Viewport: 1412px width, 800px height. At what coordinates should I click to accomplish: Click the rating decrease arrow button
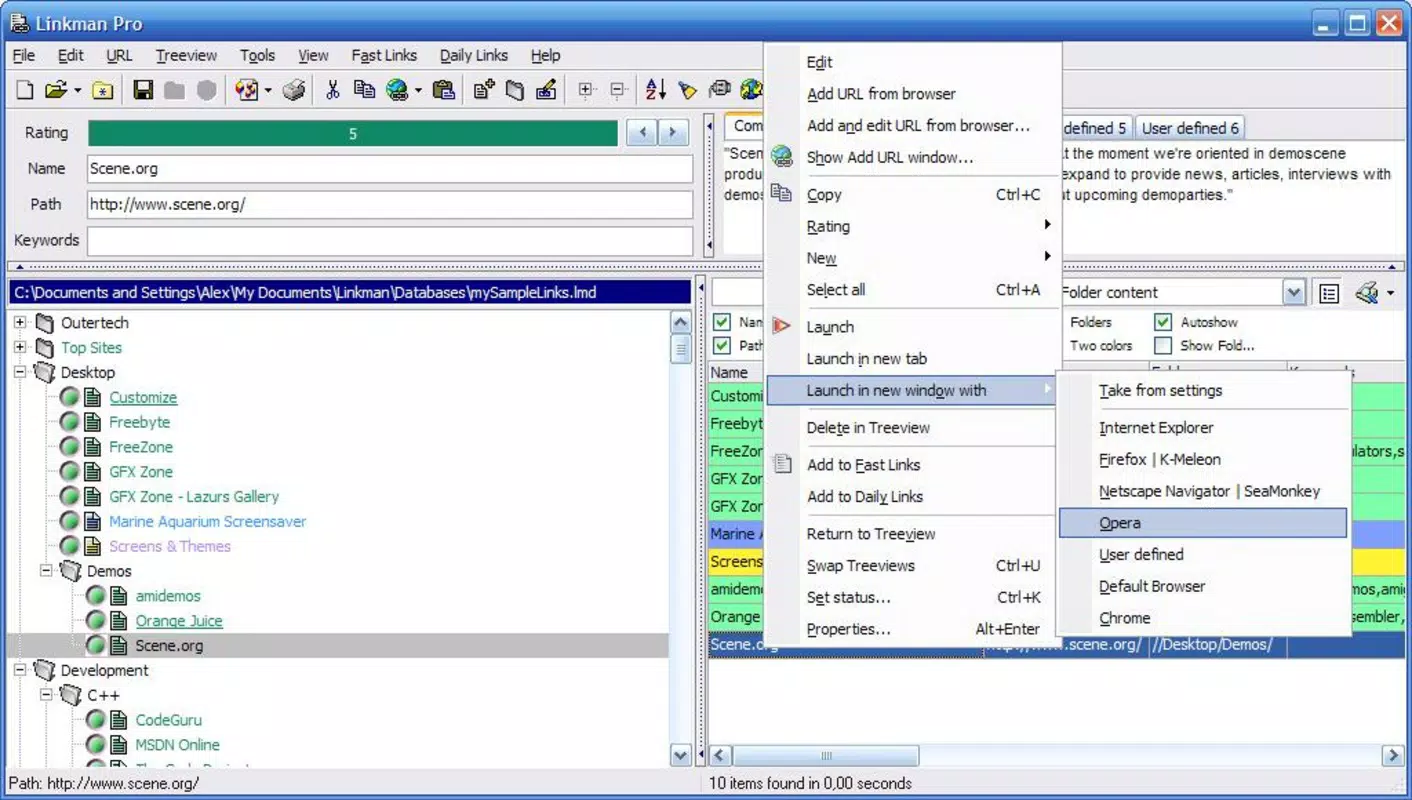[642, 132]
